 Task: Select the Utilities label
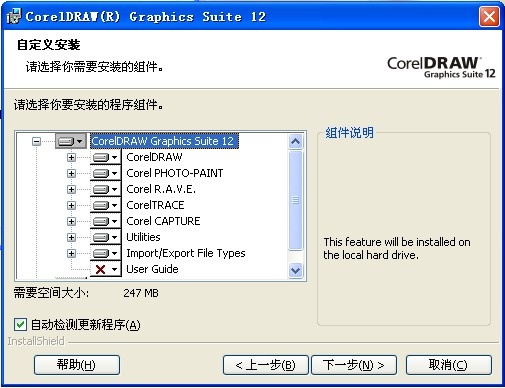click(x=143, y=237)
